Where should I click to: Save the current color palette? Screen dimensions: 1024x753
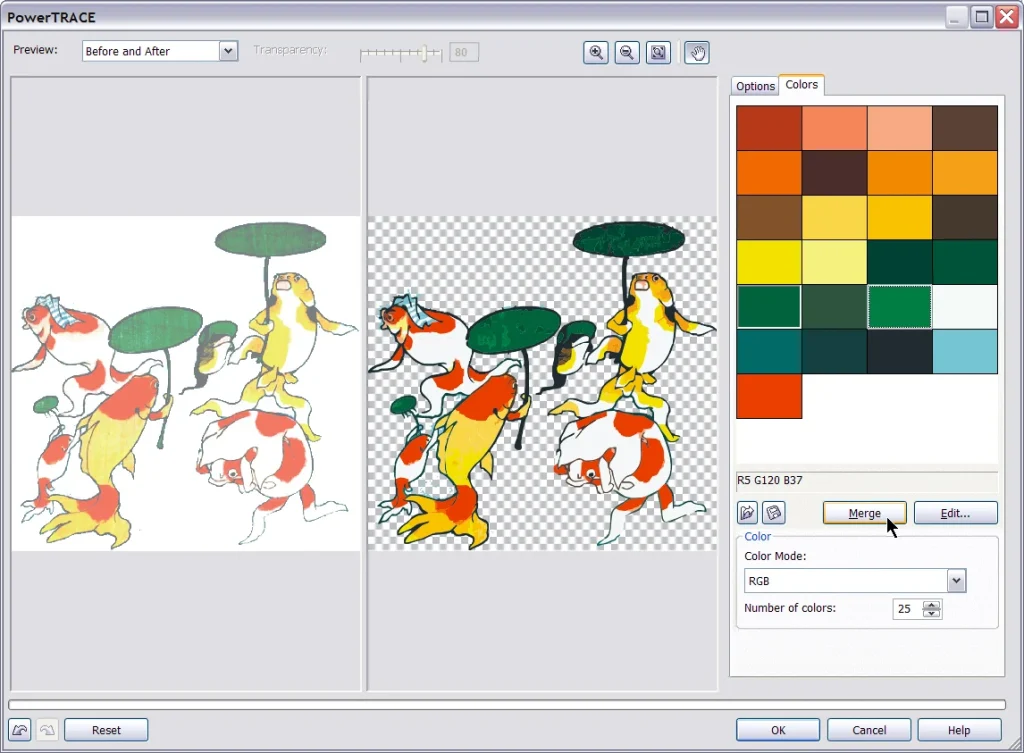coord(773,512)
